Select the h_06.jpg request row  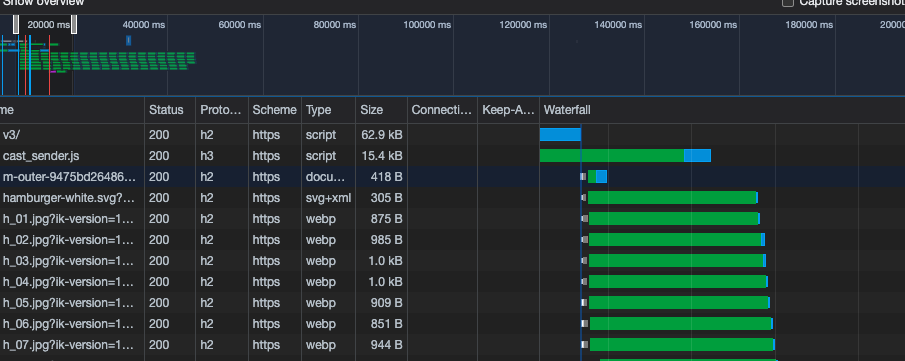[x=452, y=323]
